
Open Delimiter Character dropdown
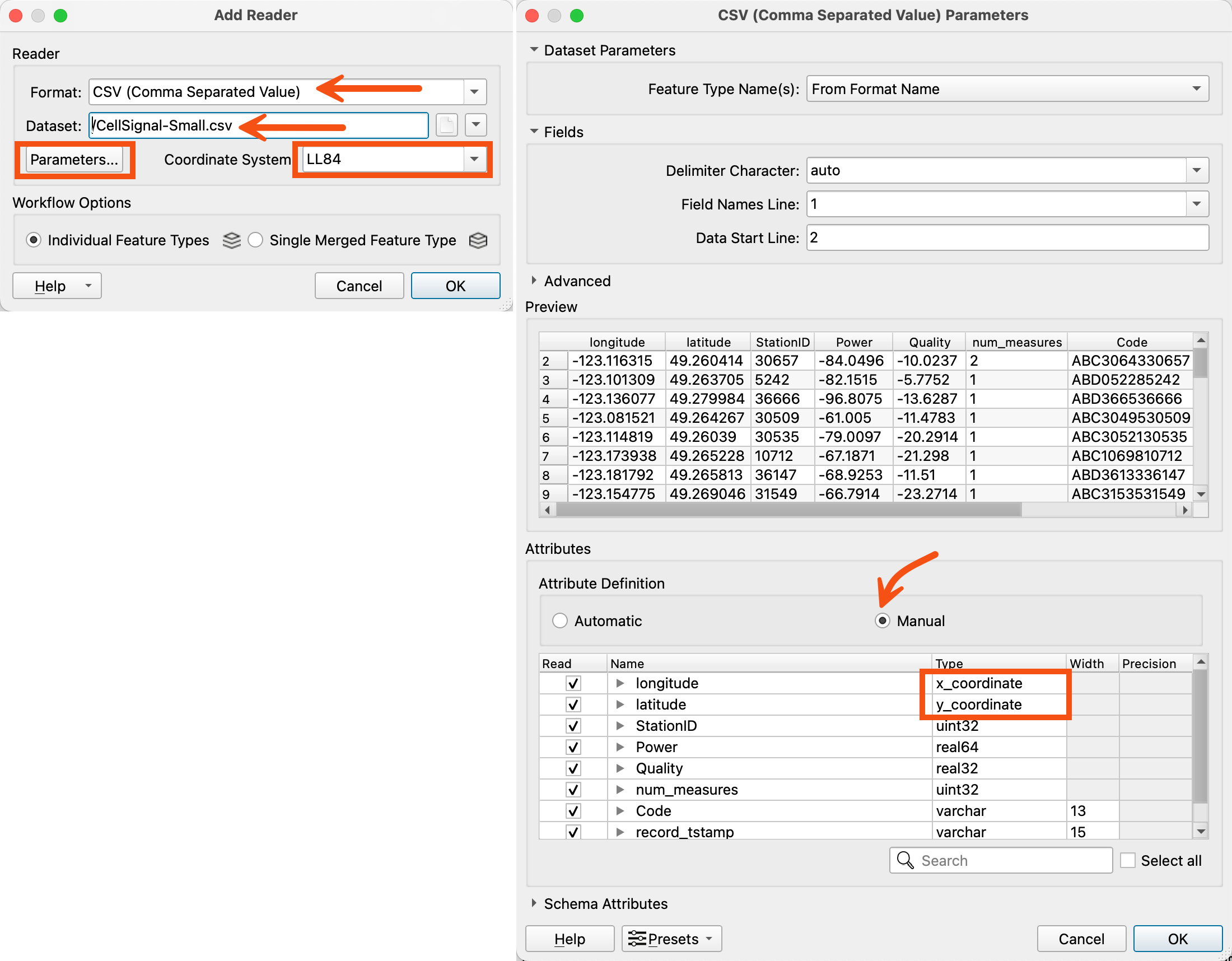(1197, 170)
